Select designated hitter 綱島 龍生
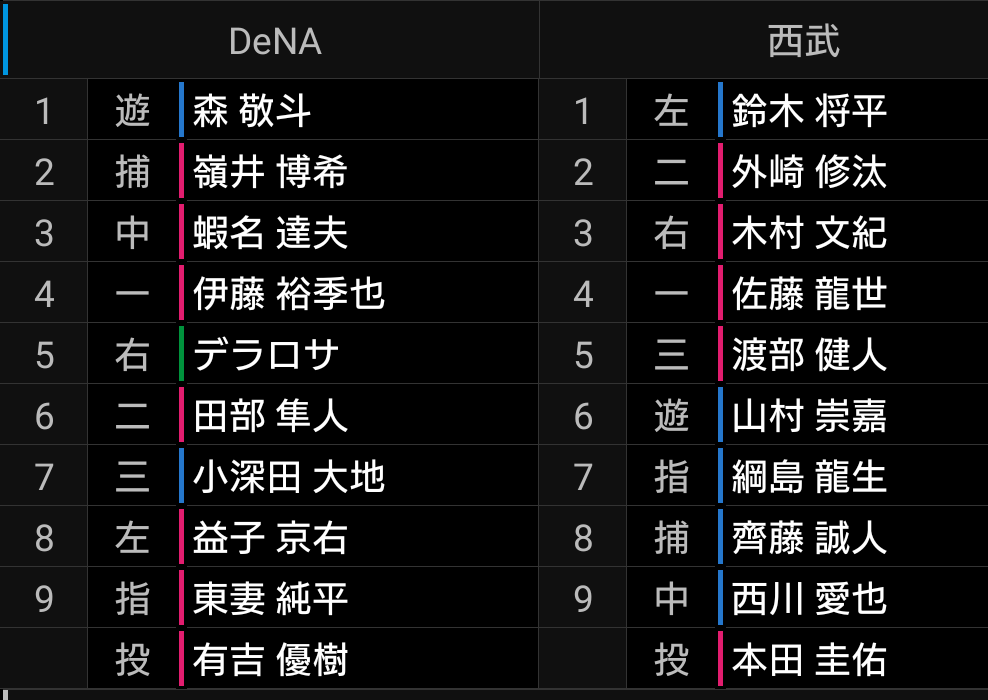Screen dimensions: 988x700 click(x=809, y=477)
